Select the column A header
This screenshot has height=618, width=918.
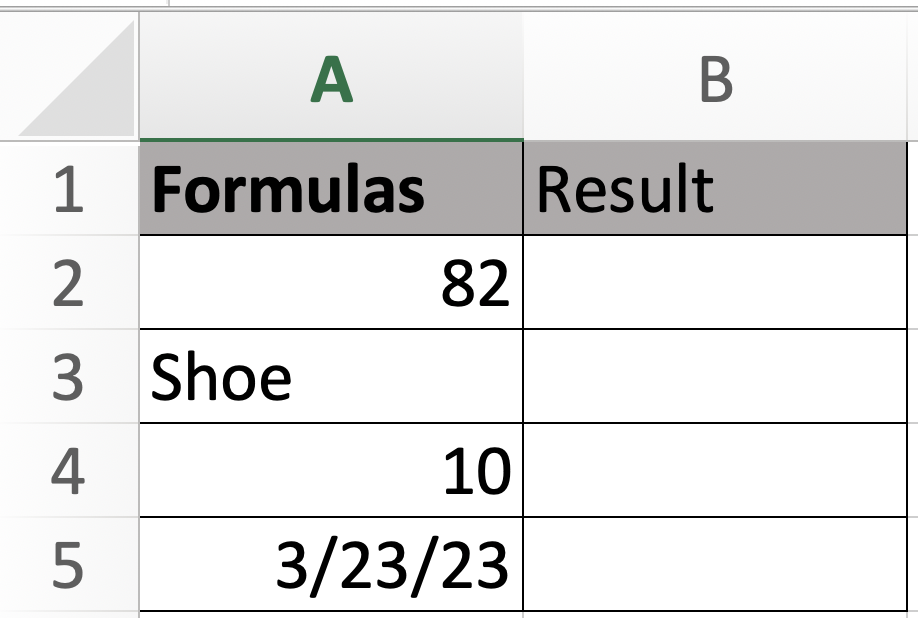[x=331, y=80]
